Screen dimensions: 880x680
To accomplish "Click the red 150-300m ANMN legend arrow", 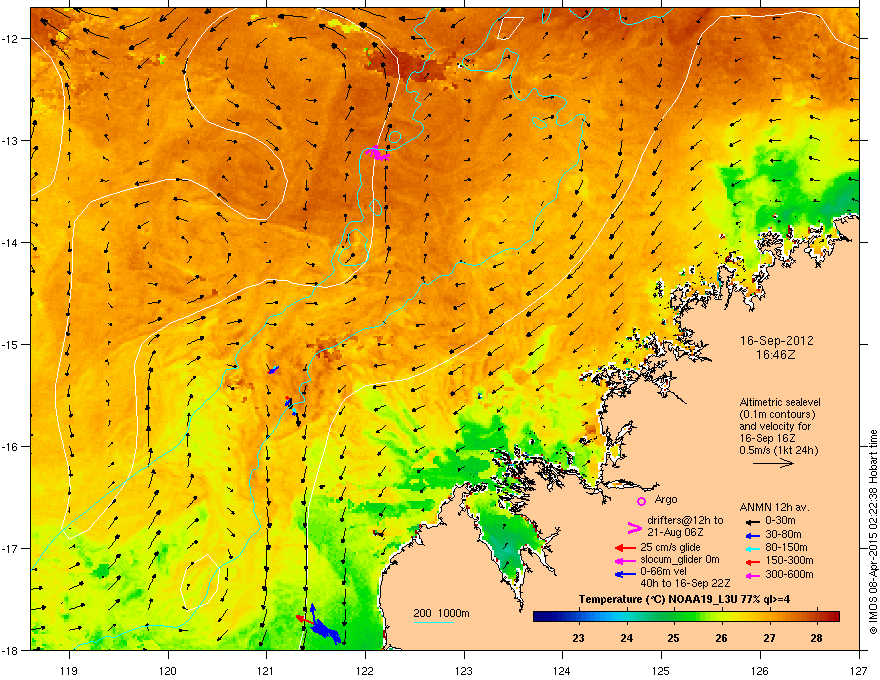I will (x=753, y=561).
